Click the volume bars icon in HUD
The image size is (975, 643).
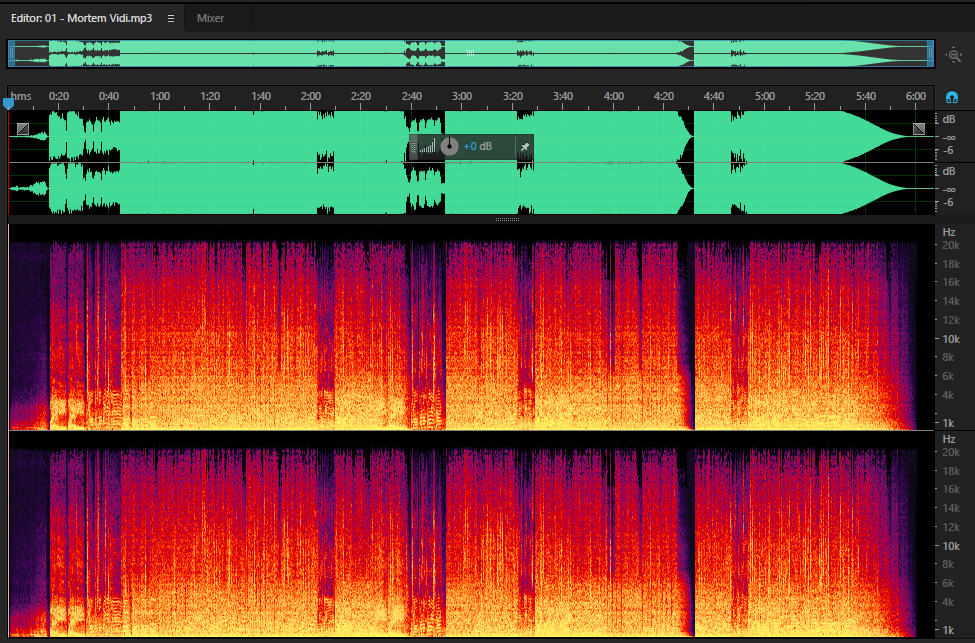point(428,147)
